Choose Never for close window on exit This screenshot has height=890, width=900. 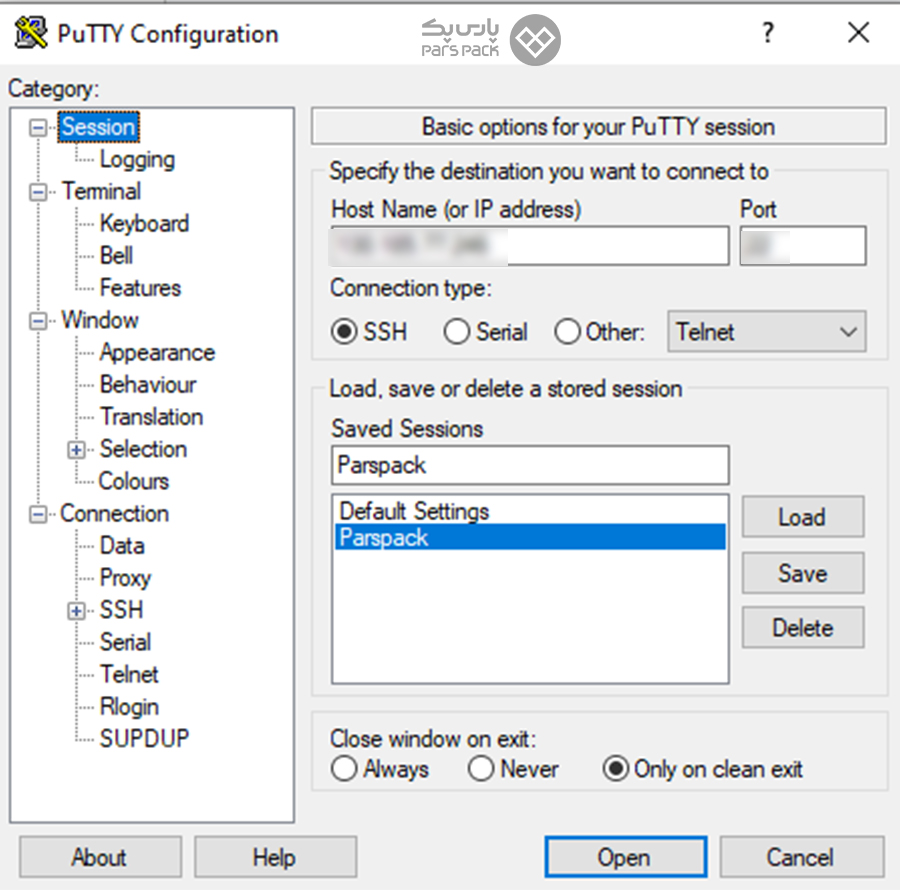pos(481,768)
